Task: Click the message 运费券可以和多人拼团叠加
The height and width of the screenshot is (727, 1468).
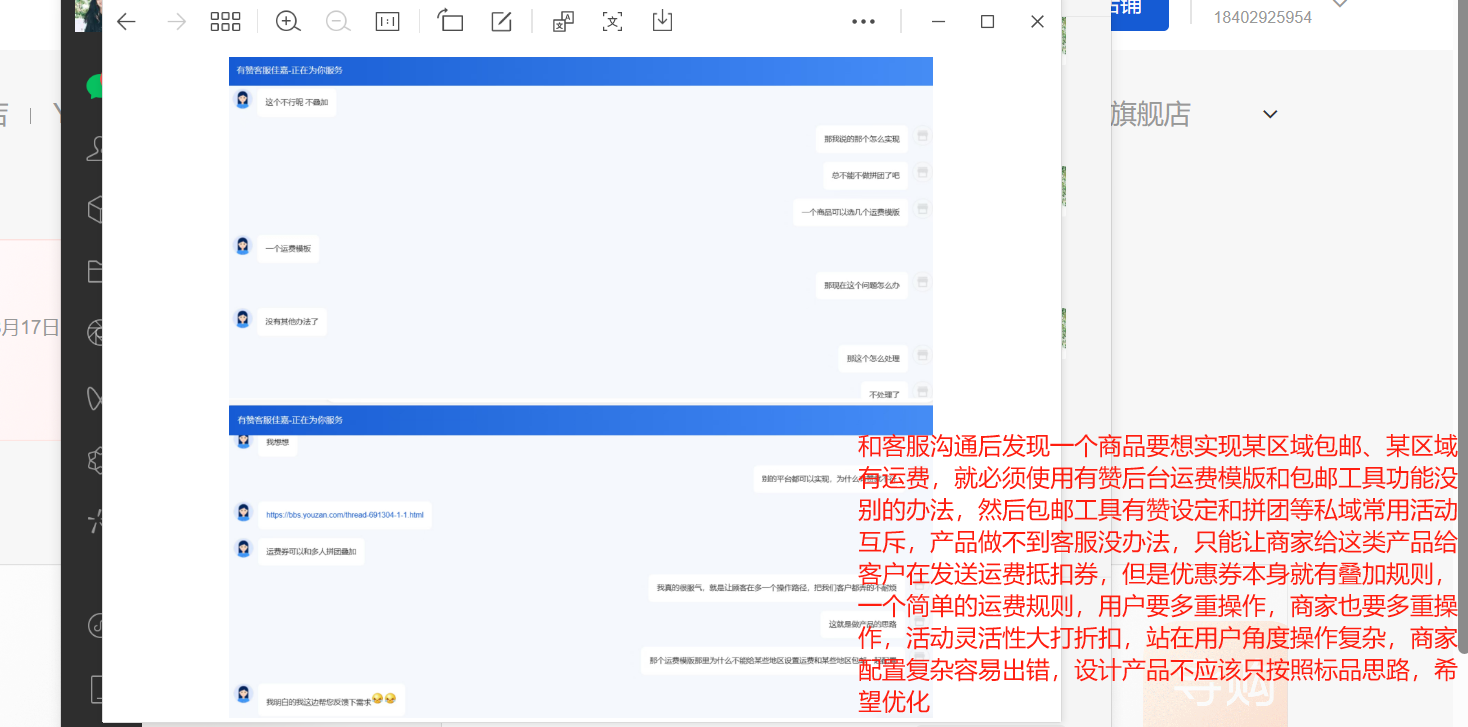Action: pos(310,551)
